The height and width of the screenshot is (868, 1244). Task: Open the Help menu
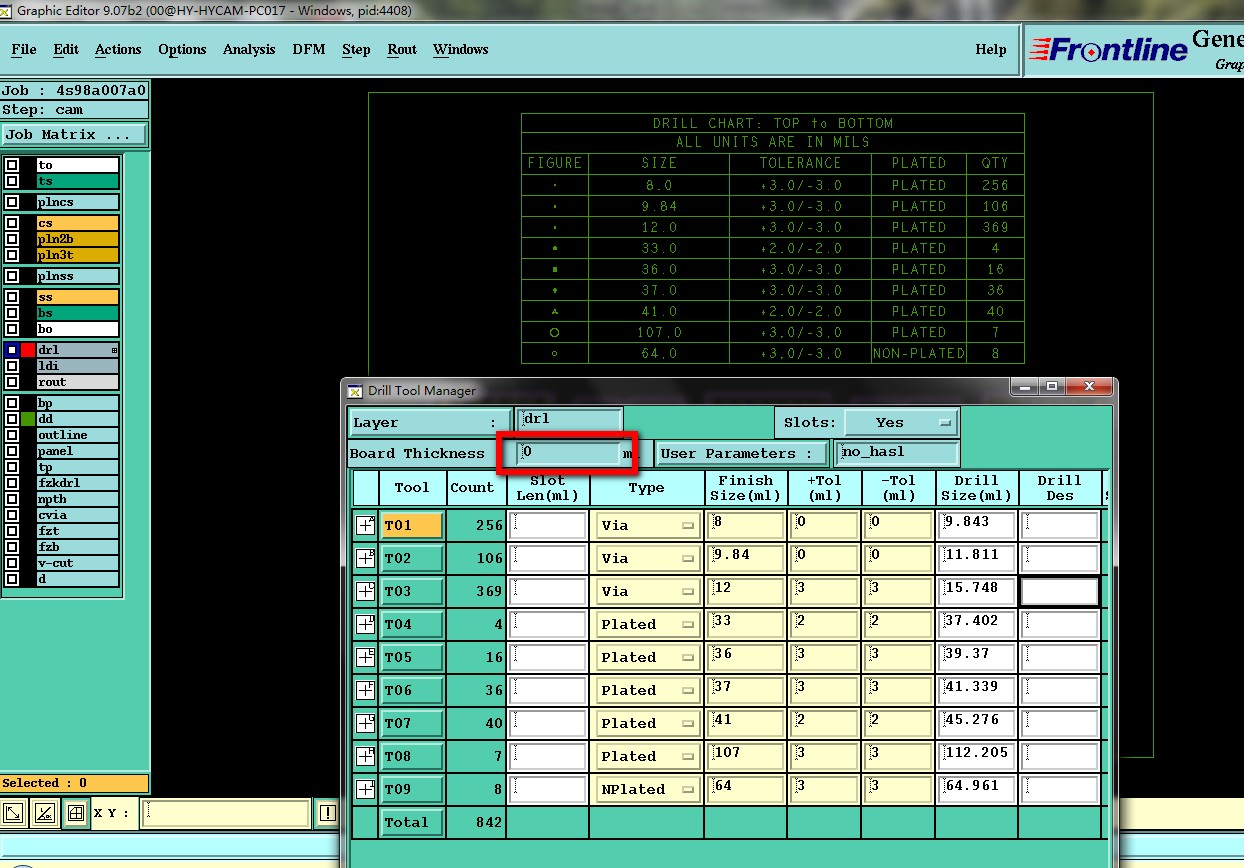[991, 49]
